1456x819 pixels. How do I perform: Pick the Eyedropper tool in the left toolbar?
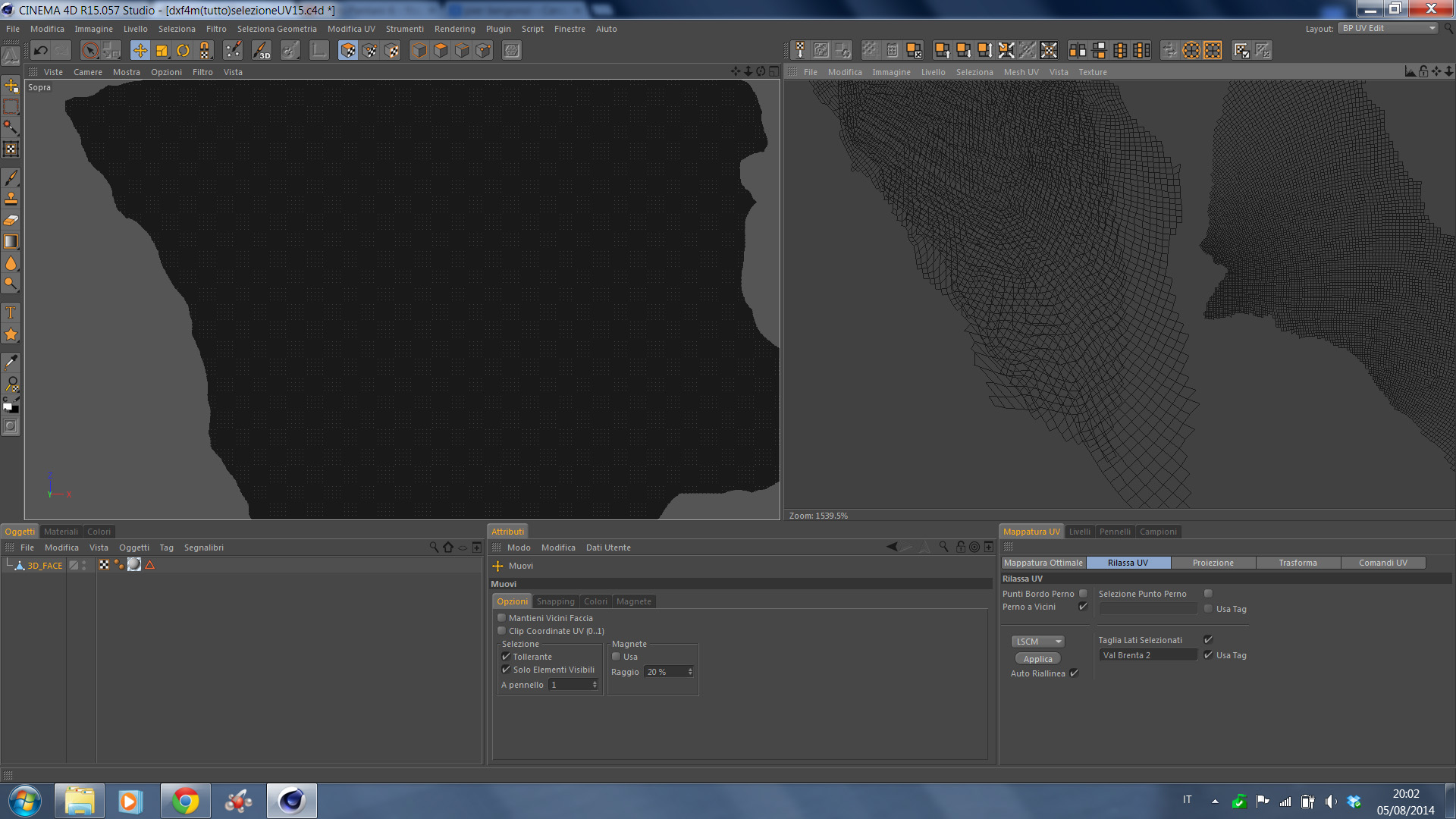pyautogui.click(x=11, y=362)
